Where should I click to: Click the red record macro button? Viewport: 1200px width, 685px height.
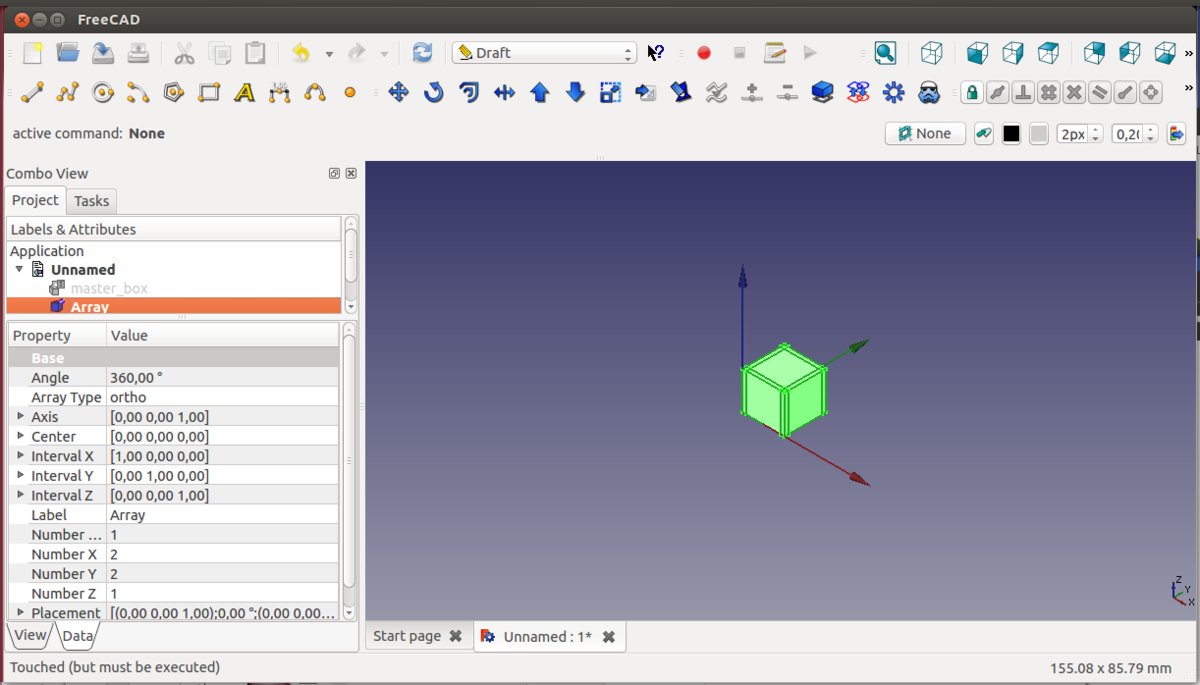[x=704, y=53]
